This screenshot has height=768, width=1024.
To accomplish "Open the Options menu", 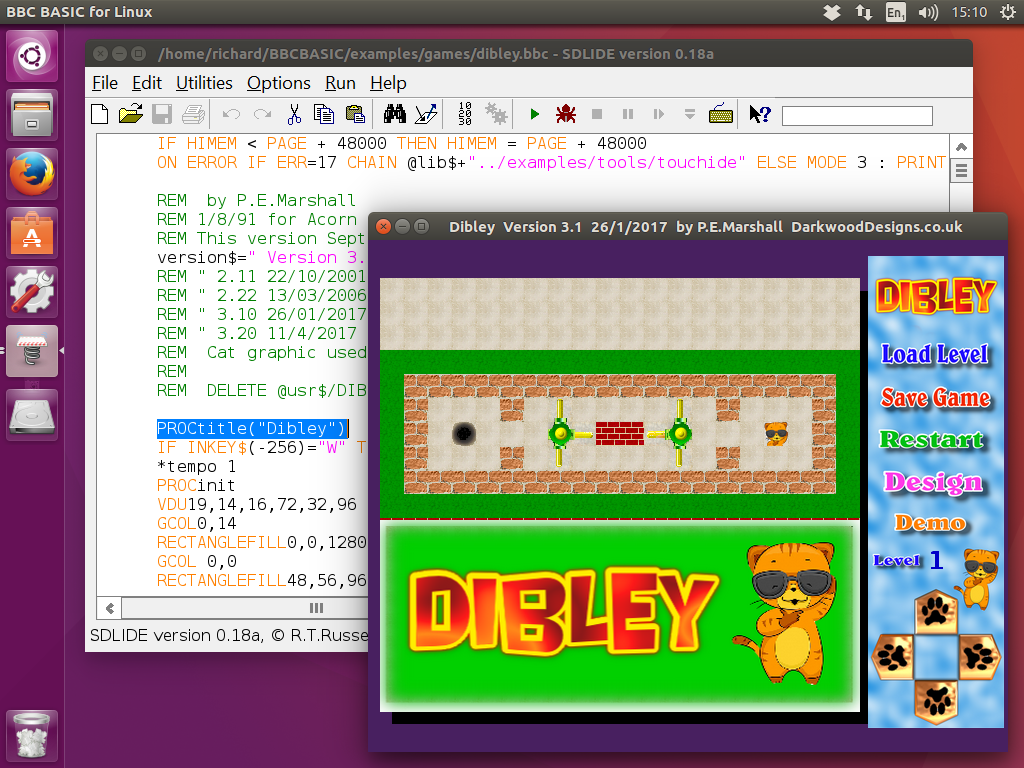I will click(x=279, y=83).
